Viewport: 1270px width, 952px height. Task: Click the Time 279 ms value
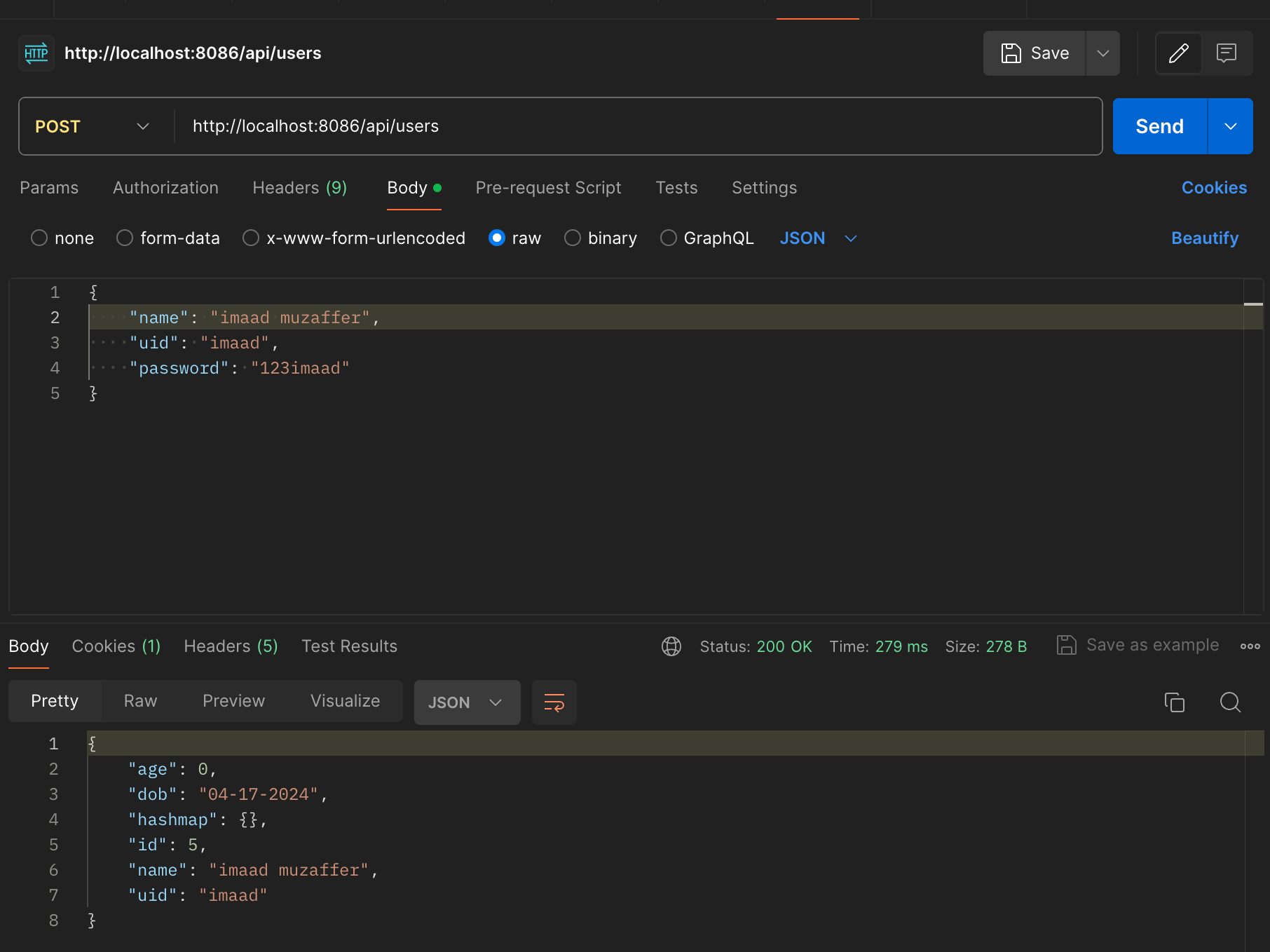click(901, 646)
